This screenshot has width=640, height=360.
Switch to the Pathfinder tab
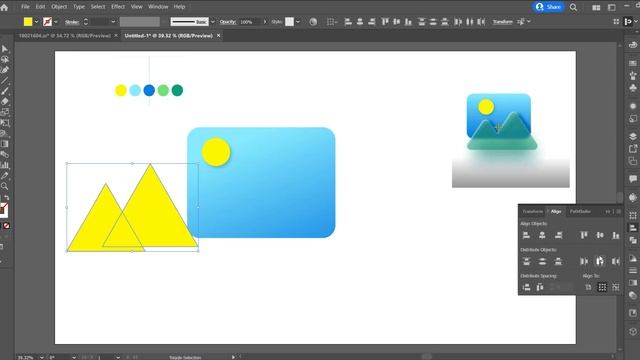[x=580, y=211]
